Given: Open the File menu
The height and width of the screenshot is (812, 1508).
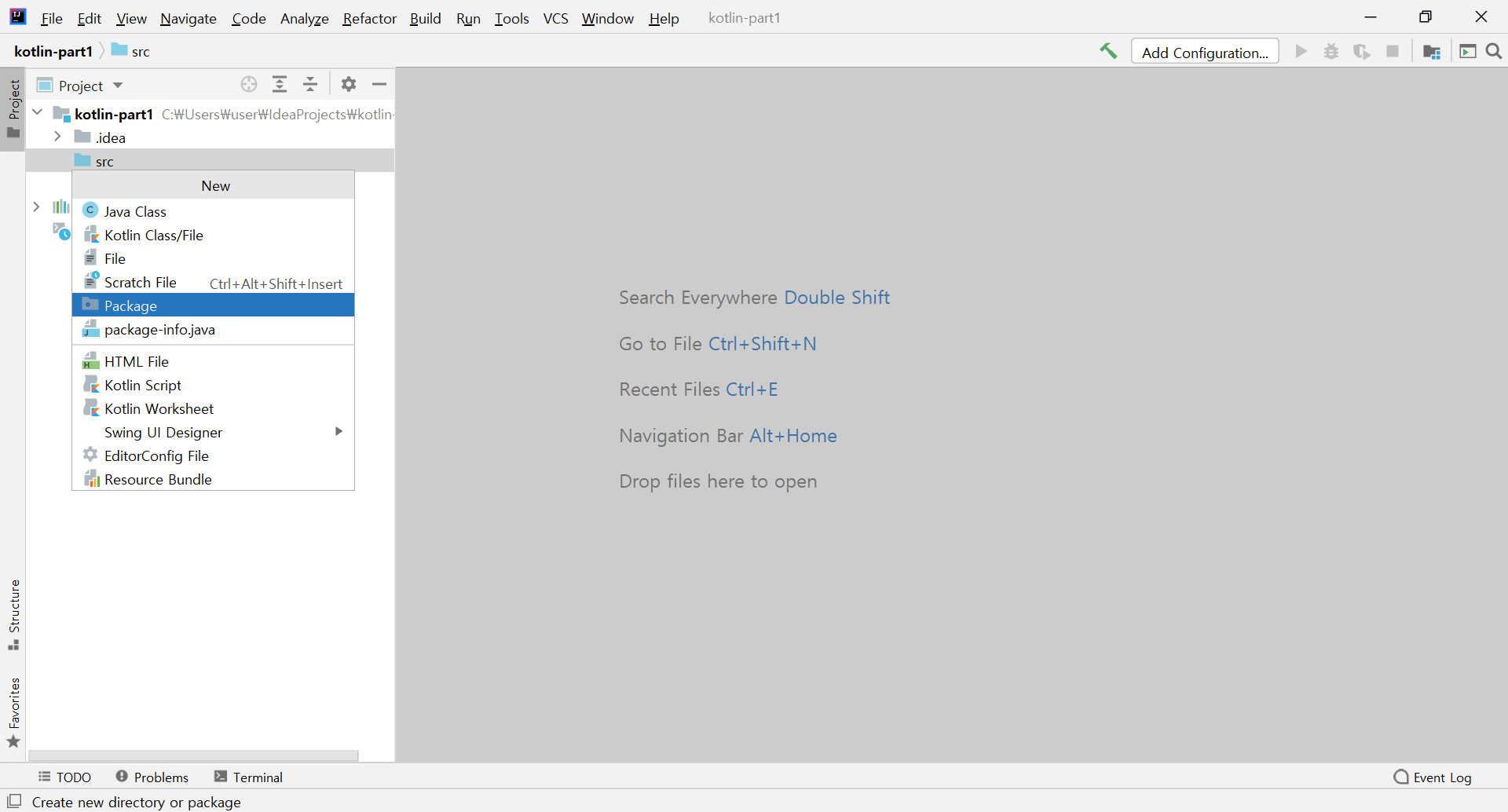Looking at the screenshot, I should [x=52, y=18].
